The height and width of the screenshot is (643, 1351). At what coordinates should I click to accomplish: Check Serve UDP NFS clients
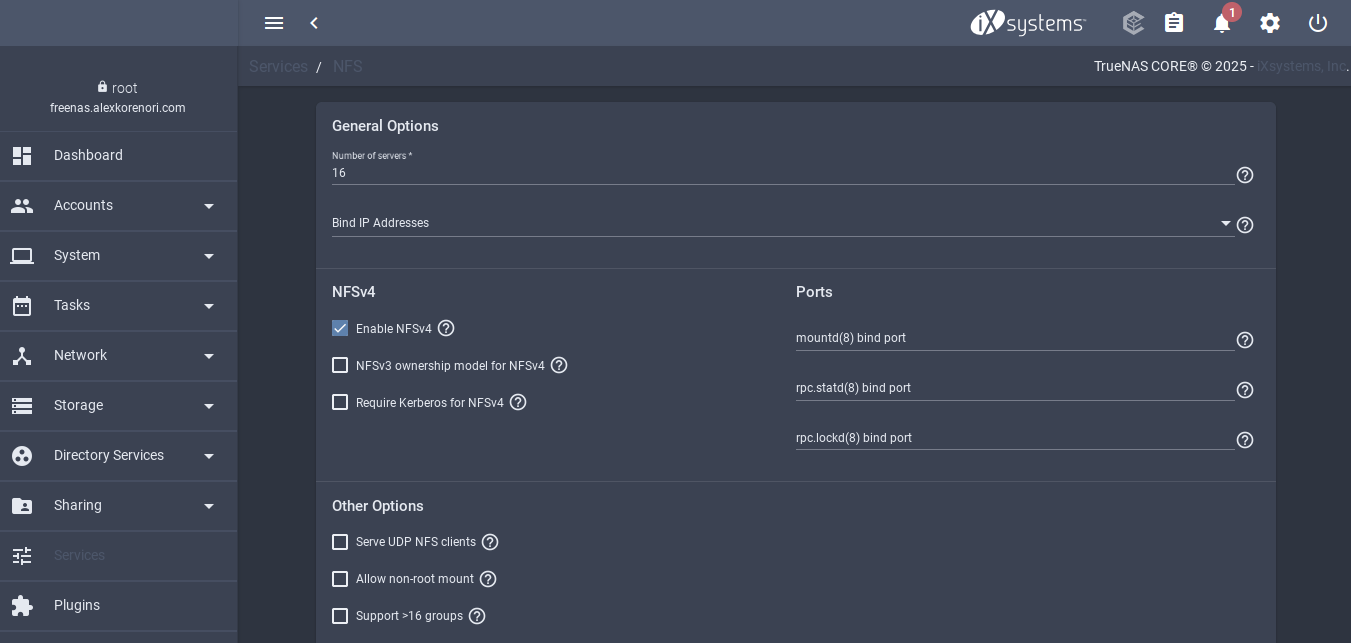click(x=340, y=542)
